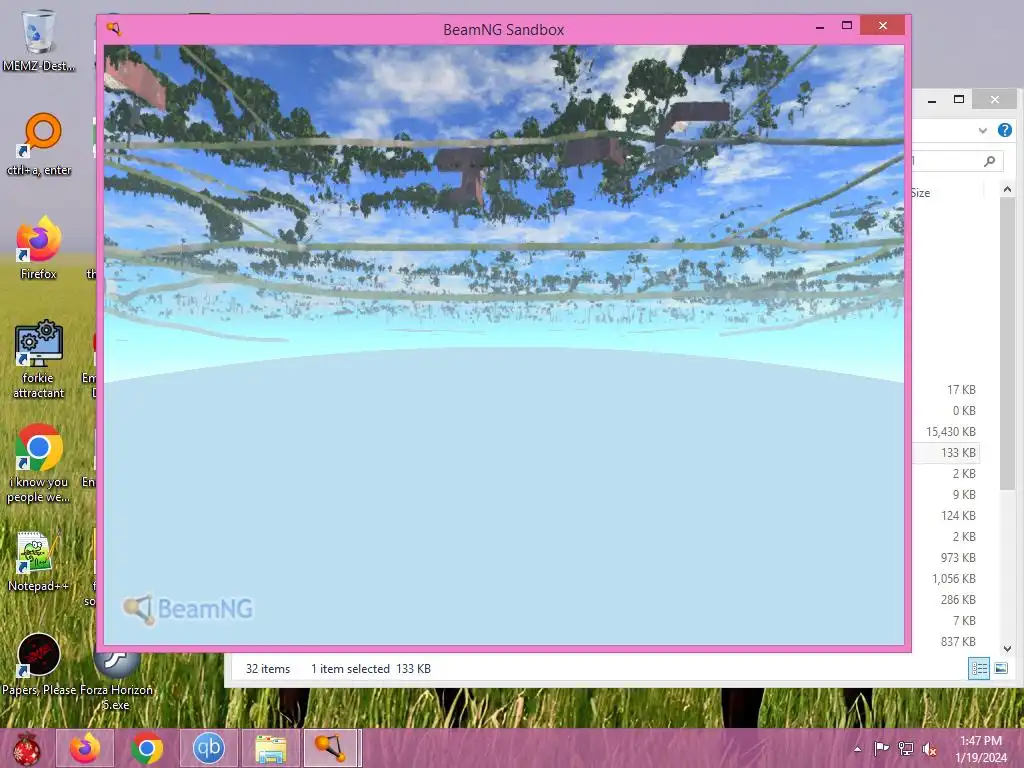Select the file row sized 17 KB
Image resolution: width=1024 pixels, height=768 pixels.
tap(945, 389)
